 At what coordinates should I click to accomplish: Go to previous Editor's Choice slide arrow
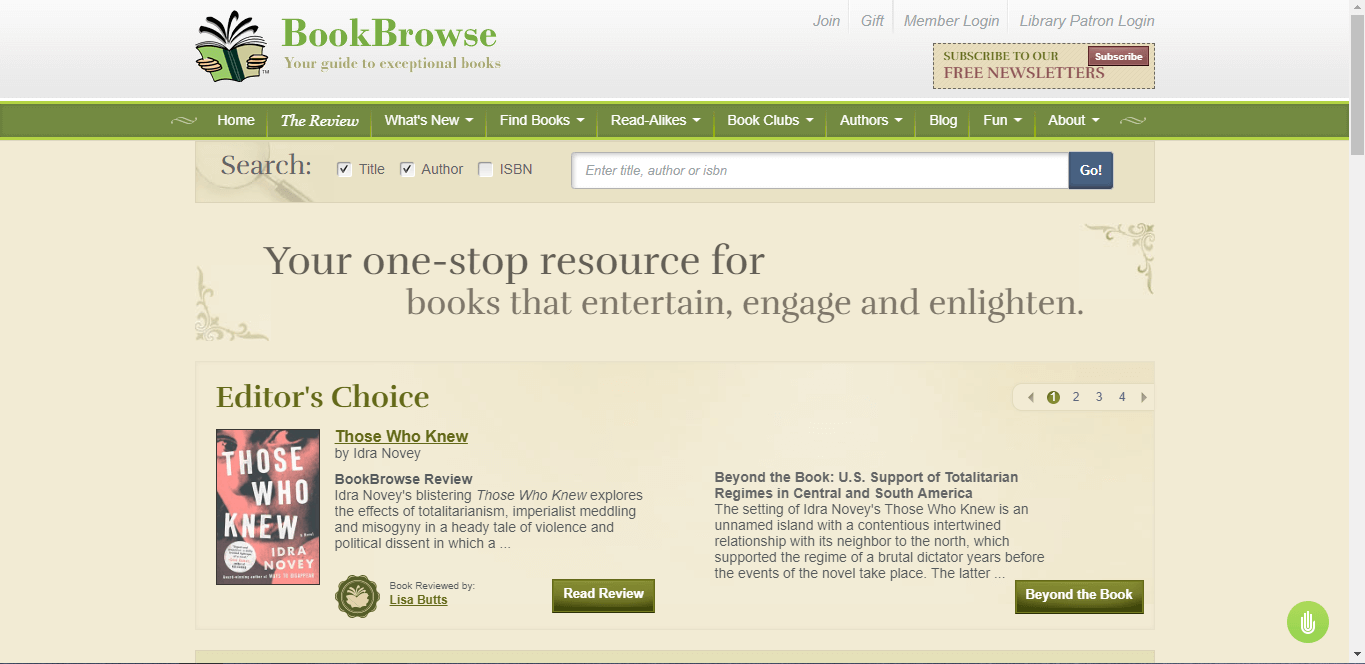tap(1031, 397)
